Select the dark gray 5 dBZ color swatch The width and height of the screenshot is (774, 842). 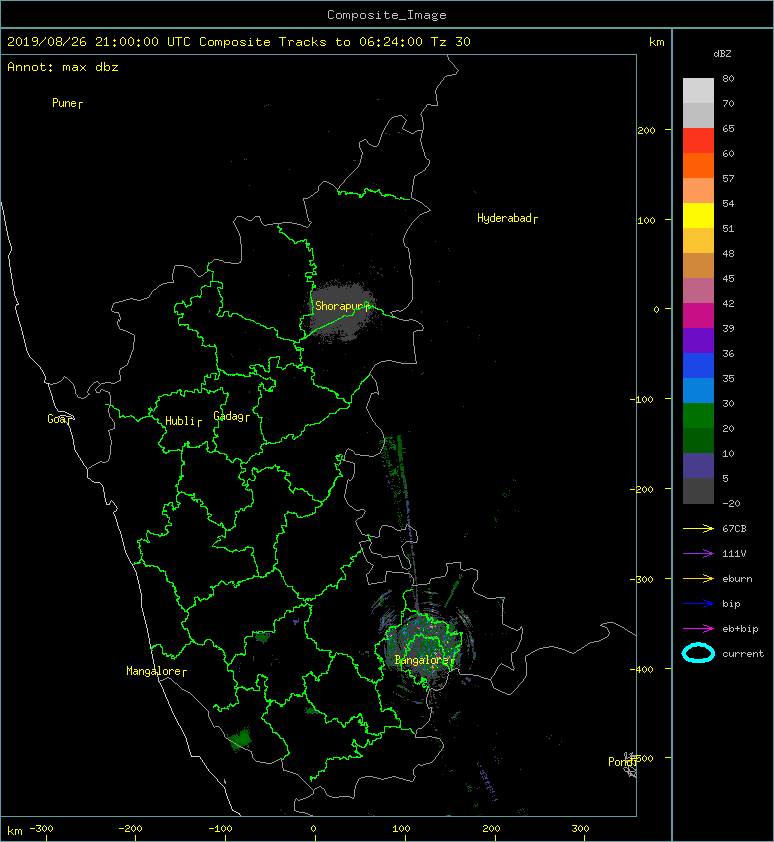click(x=698, y=491)
